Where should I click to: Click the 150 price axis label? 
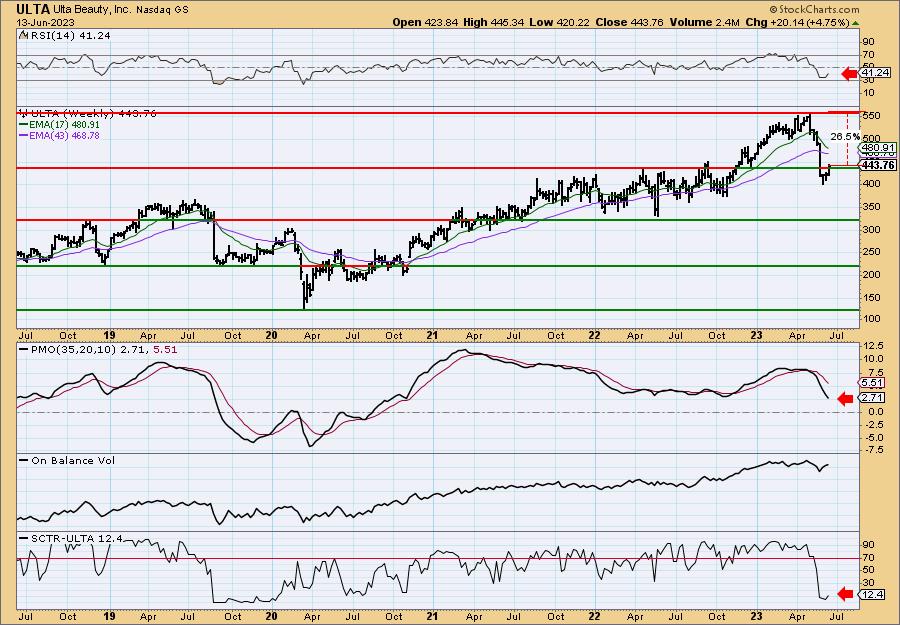[873, 297]
